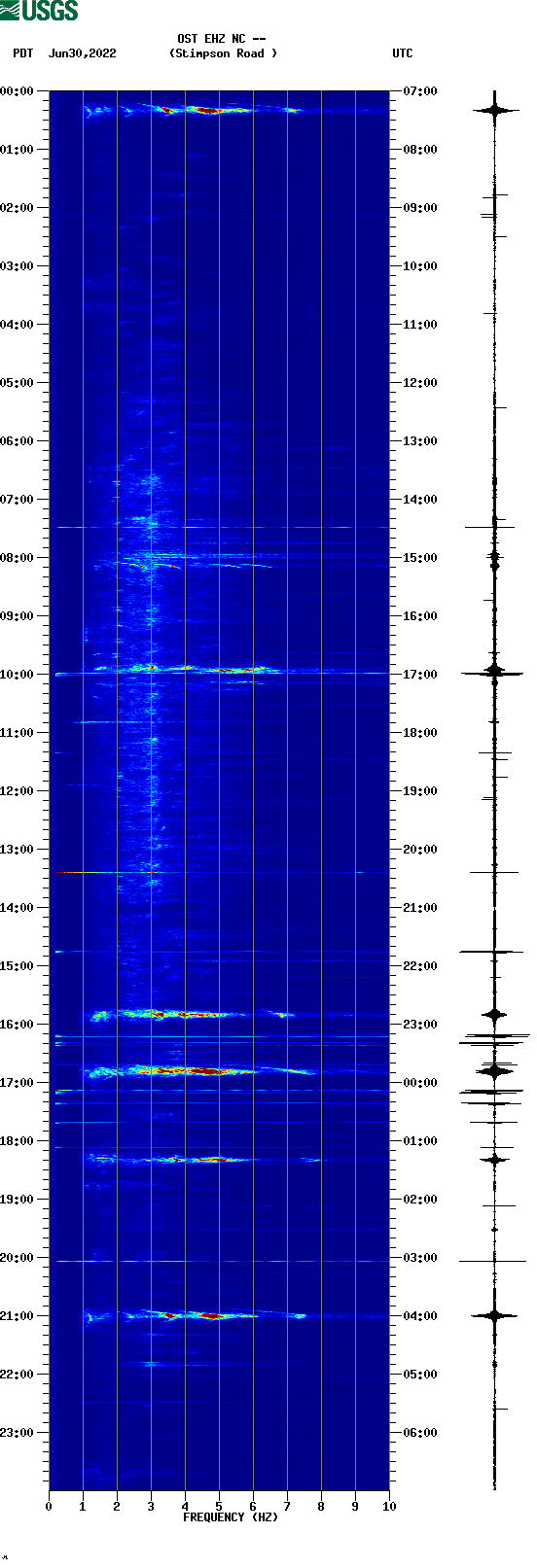537x1568 pixels.
Task: Click the UTC timezone label
Action: point(402,53)
